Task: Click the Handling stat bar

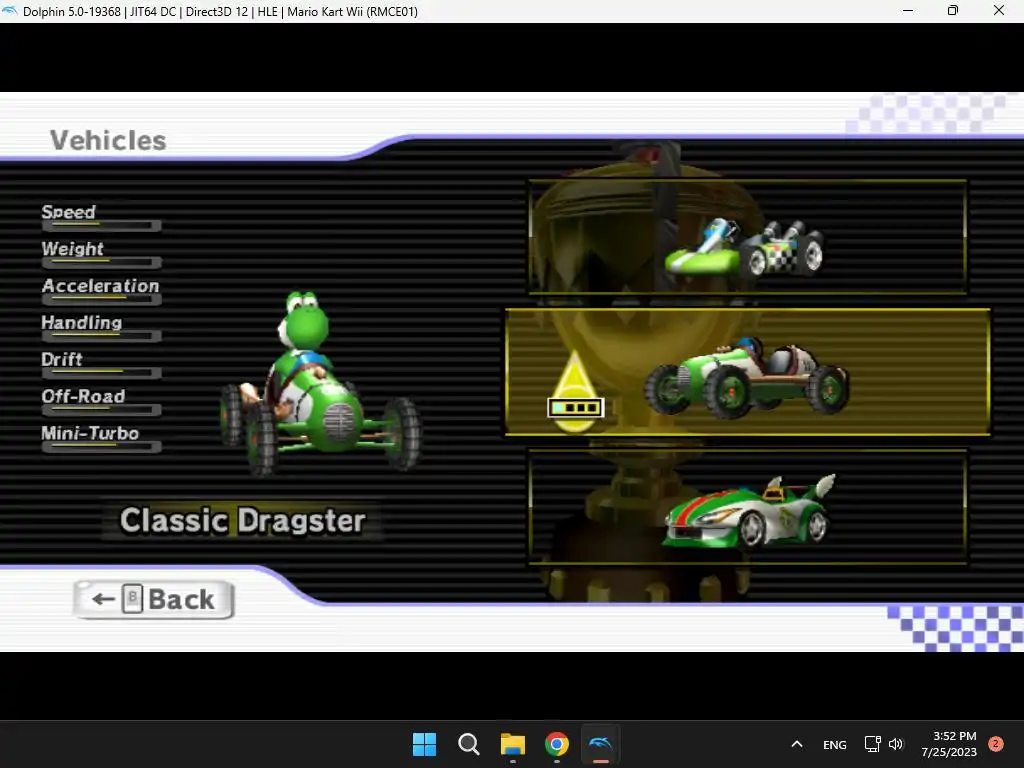Action: pos(101,336)
